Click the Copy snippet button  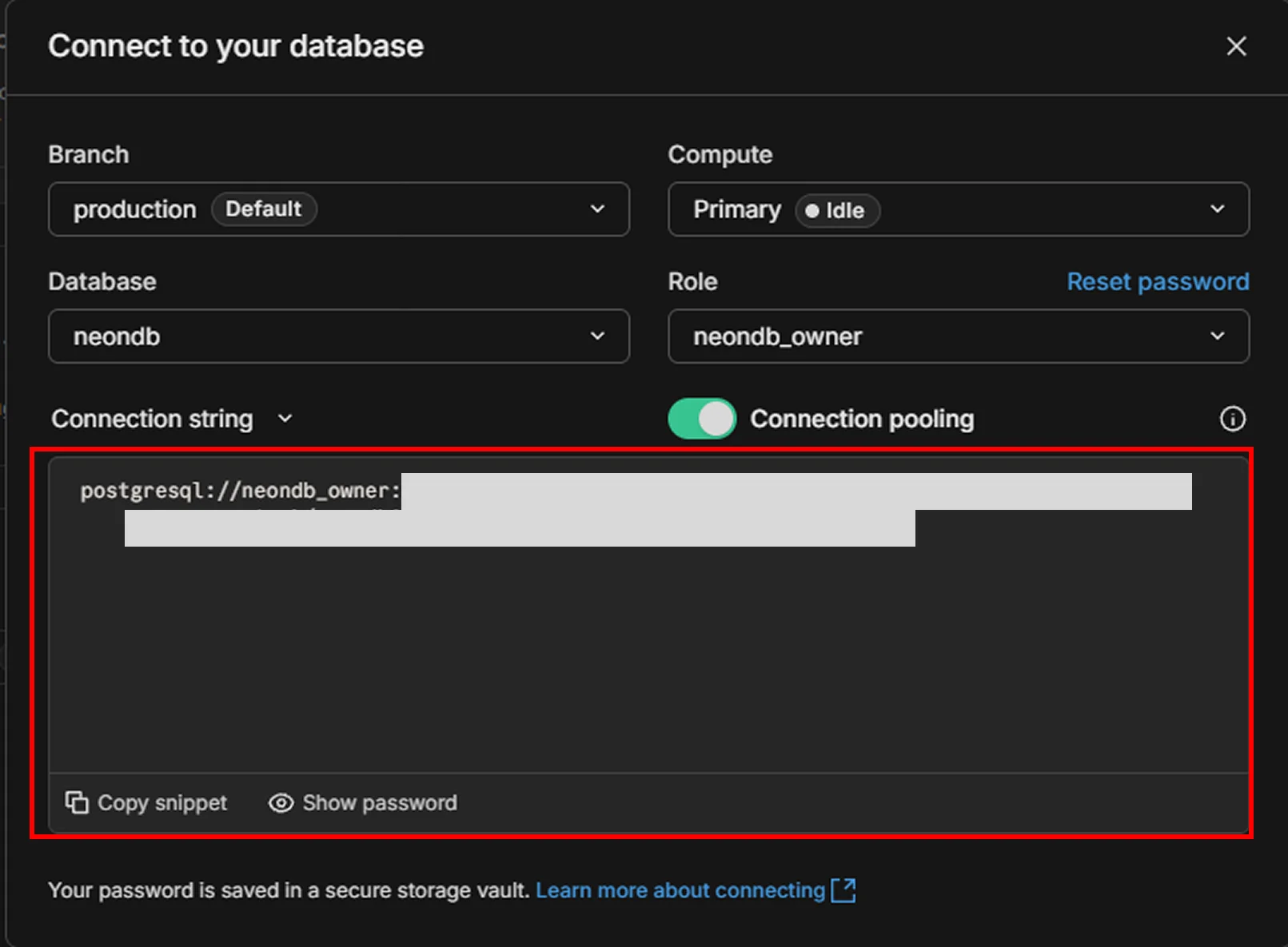[146, 802]
